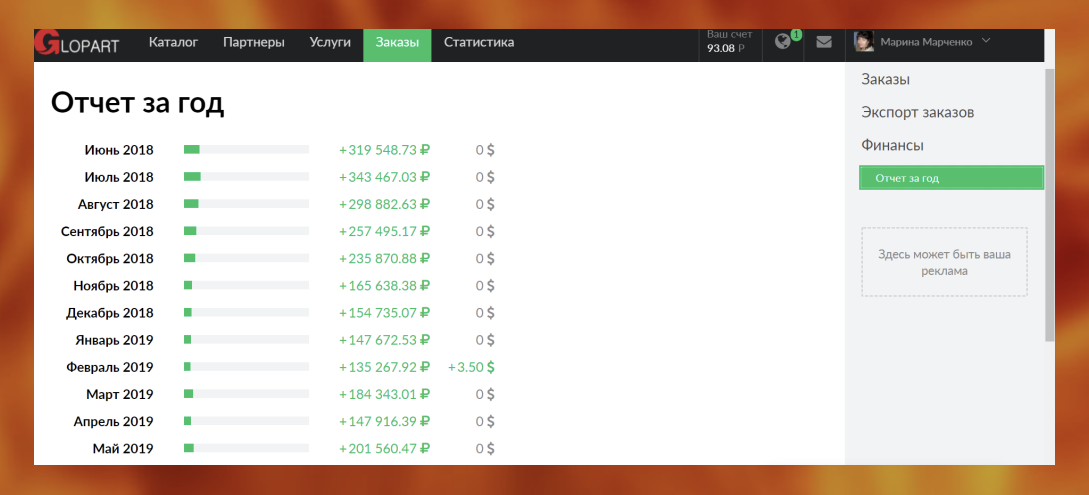Click the Здесь может быть ваша реклама box
This screenshot has height=495, width=1089.
coord(945,262)
